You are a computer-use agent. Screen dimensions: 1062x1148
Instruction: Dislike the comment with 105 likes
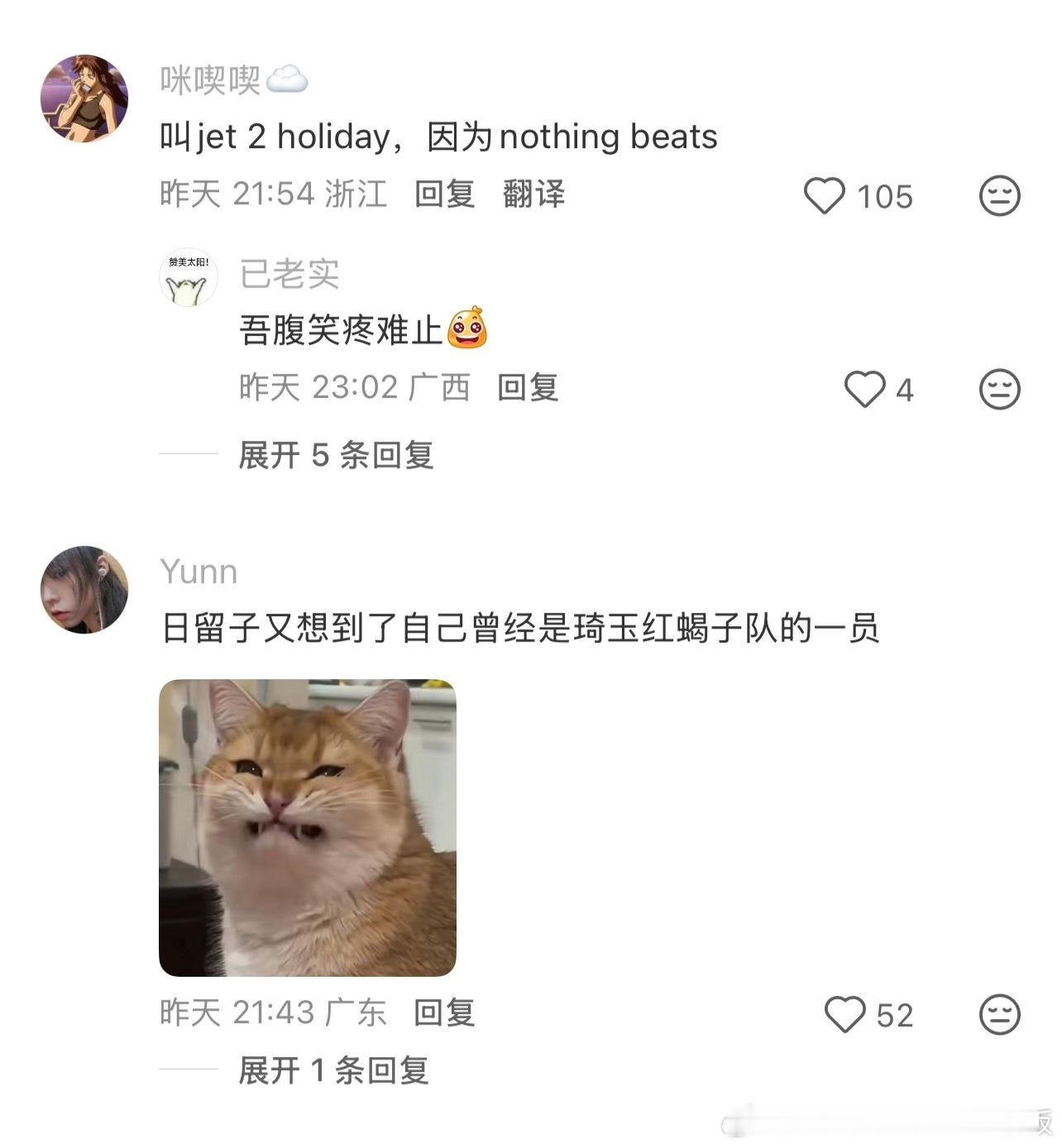pos(999,196)
